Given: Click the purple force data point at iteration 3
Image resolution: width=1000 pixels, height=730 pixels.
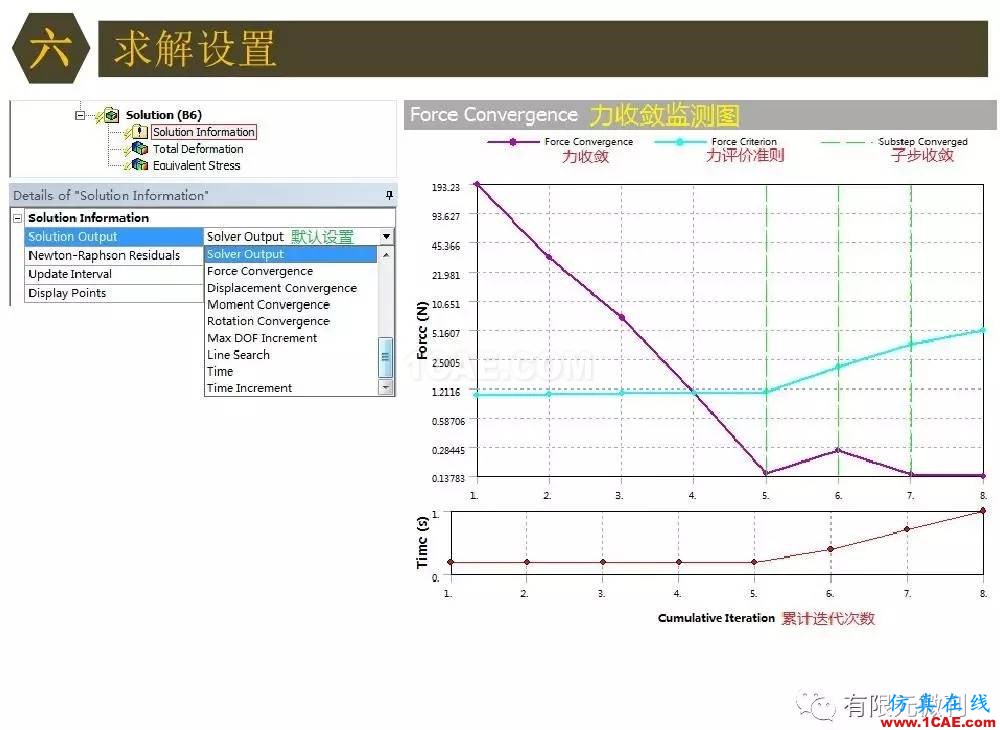Looking at the screenshot, I should coord(622,318).
